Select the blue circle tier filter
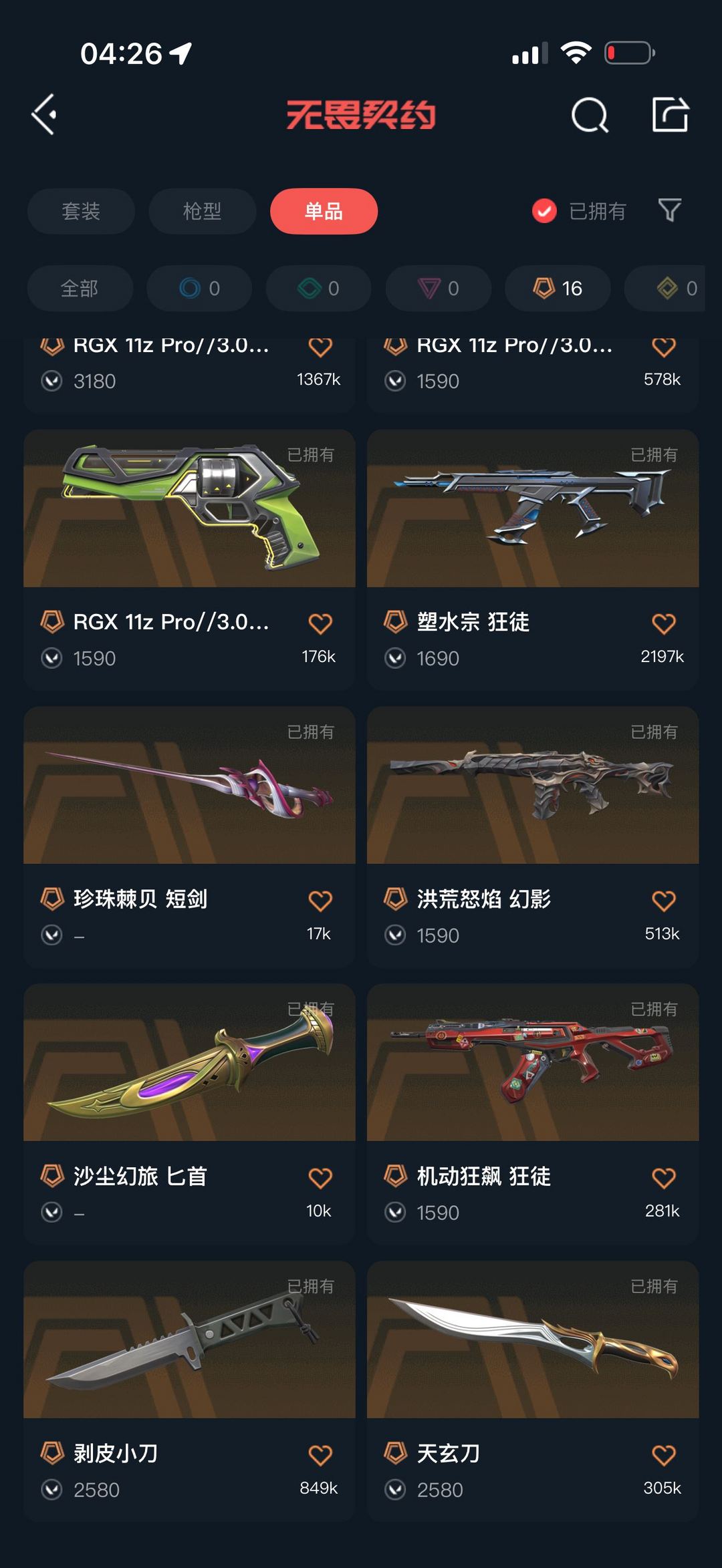Screen dimensions: 722x1568 (199, 289)
